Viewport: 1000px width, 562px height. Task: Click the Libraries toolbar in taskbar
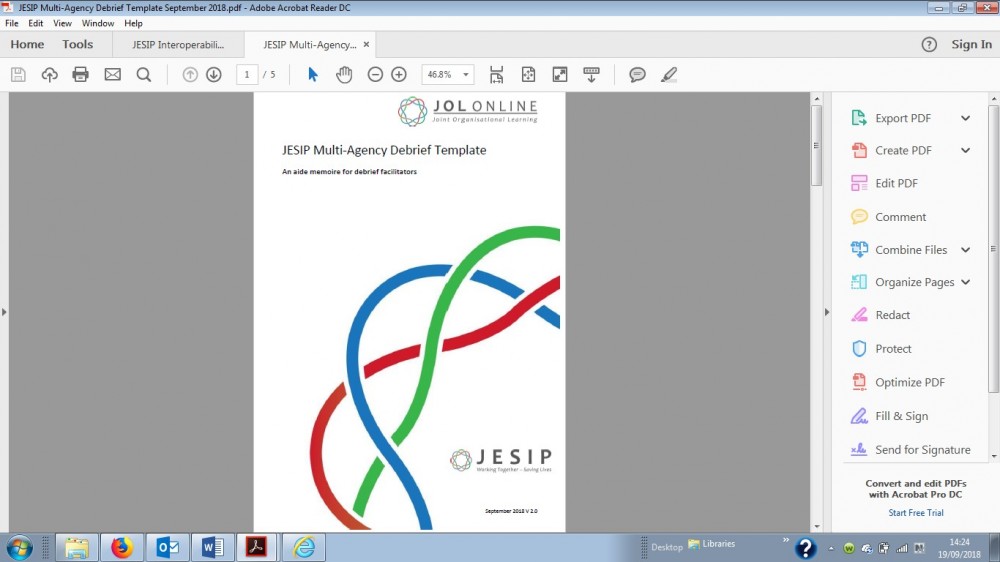712,544
